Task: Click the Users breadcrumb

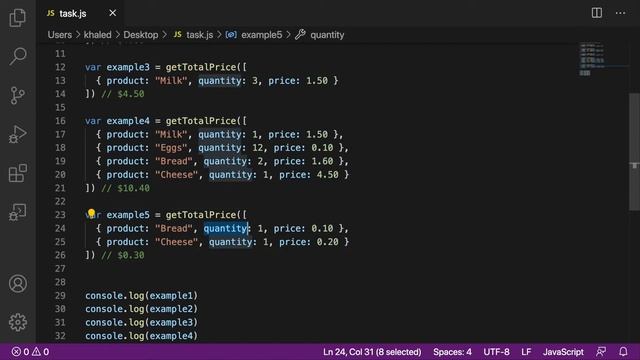Action: pos(60,35)
